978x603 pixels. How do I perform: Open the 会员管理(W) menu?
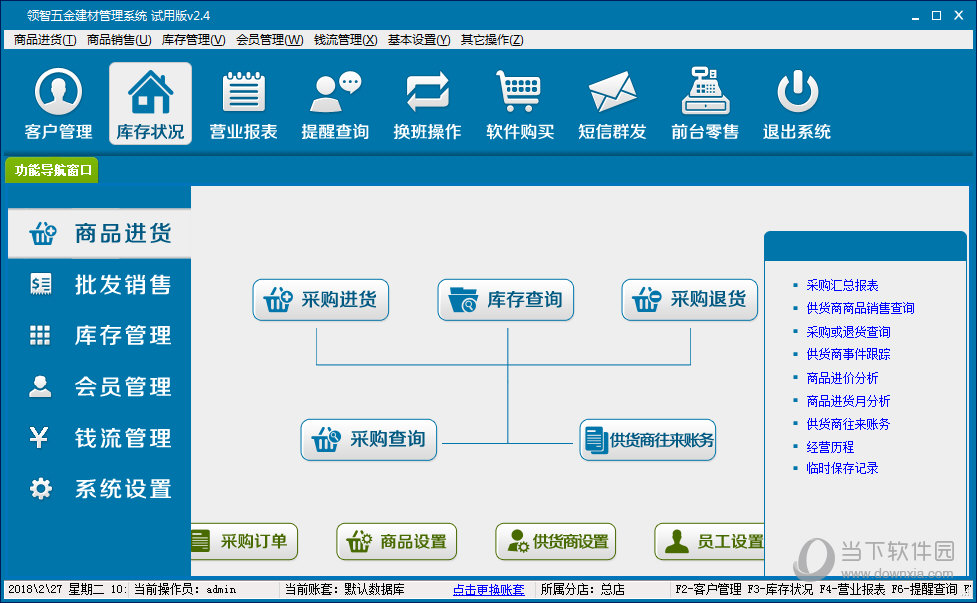(x=269, y=40)
